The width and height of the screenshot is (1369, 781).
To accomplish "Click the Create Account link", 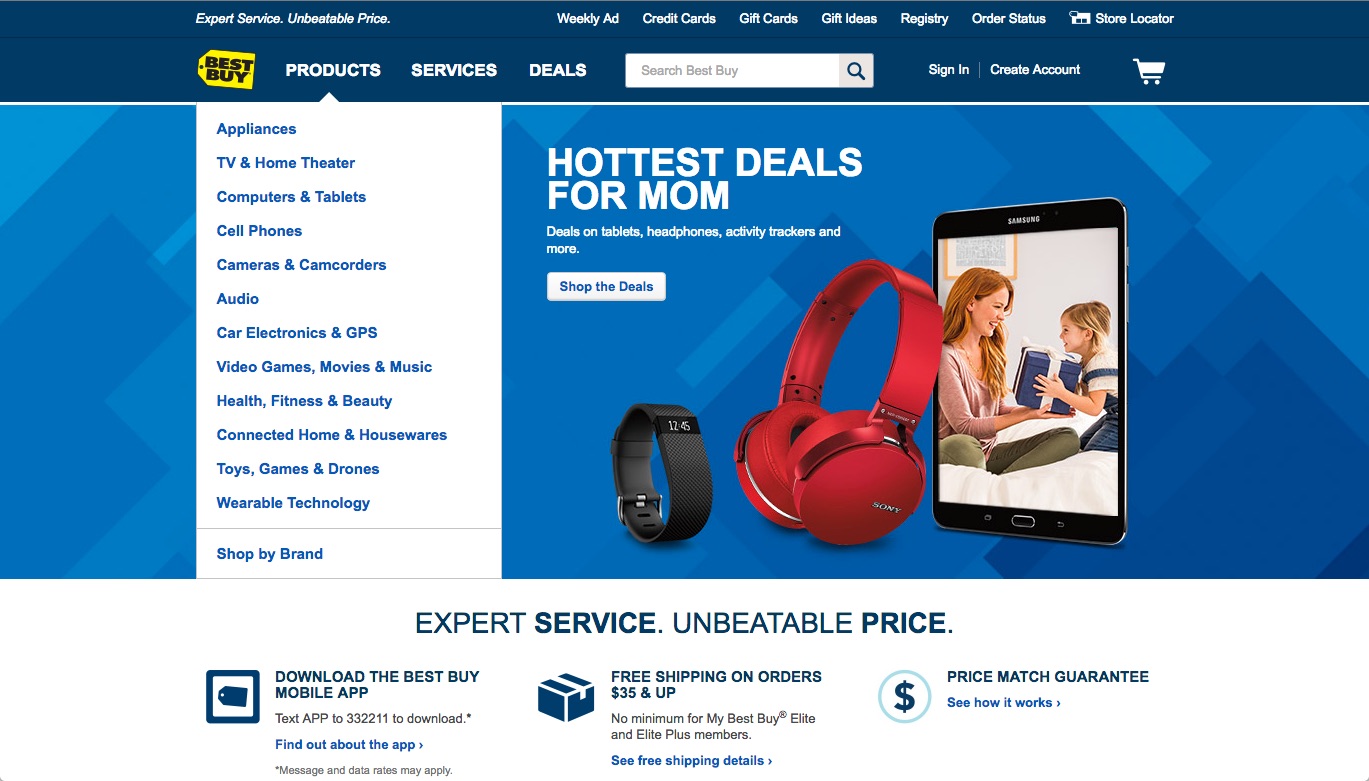I will [1035, 70].
